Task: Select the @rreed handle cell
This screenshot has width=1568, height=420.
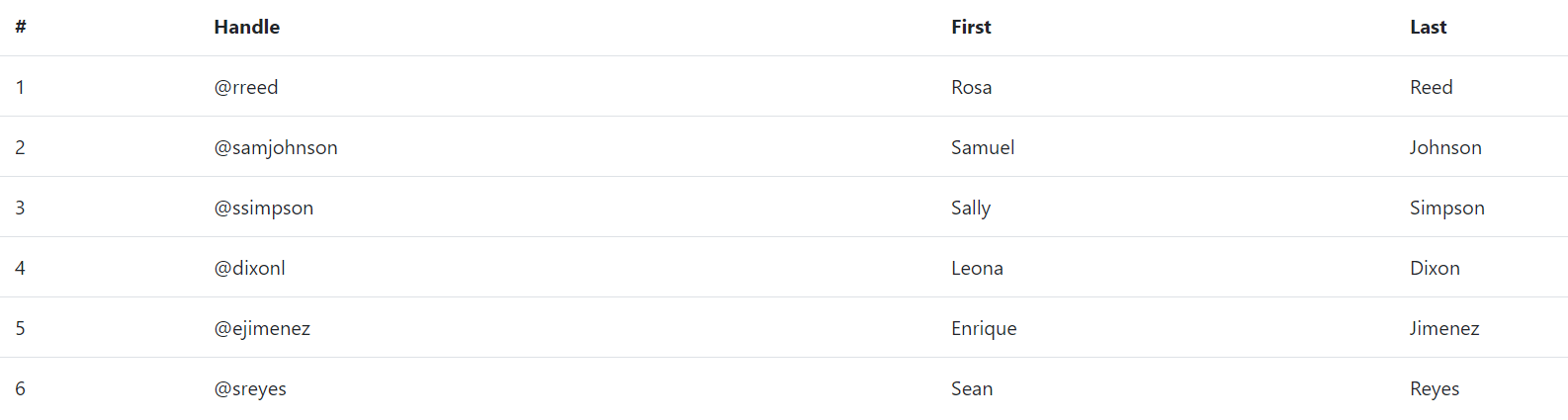Action: 246,88
